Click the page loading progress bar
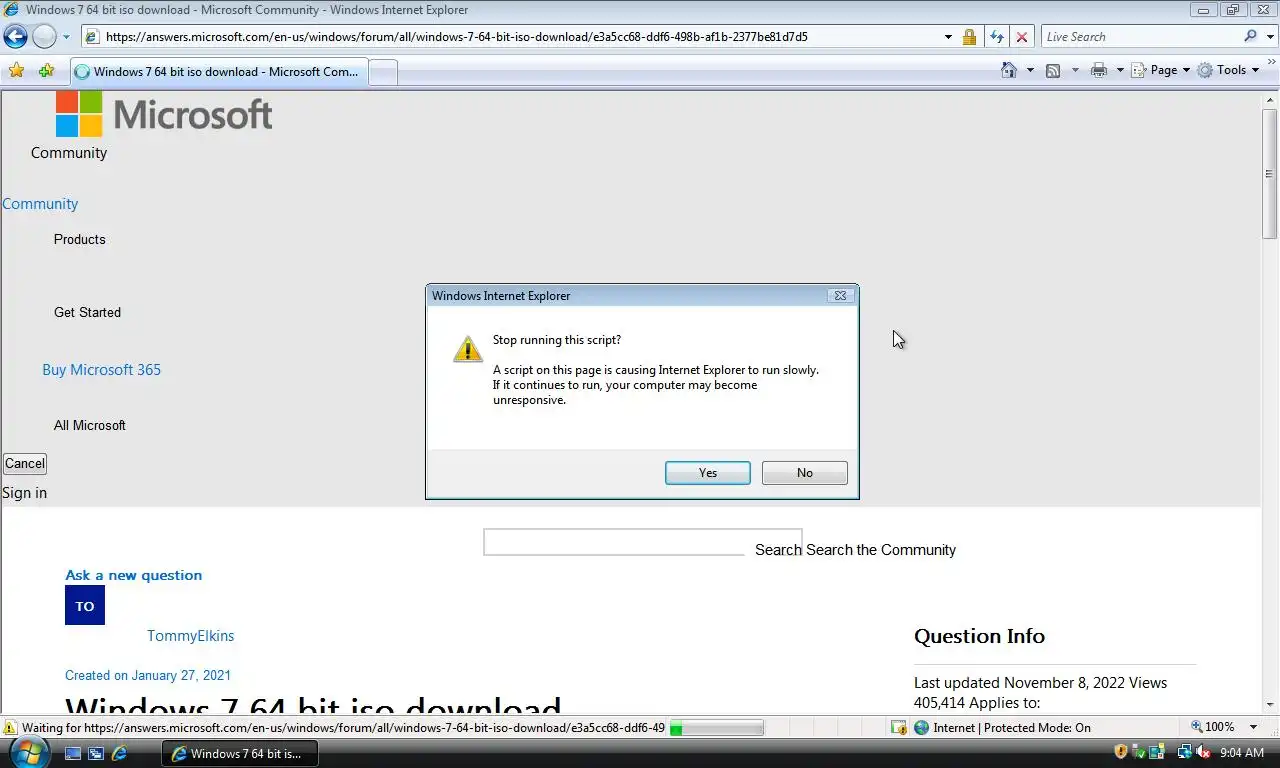The image size is (1280, 768). point(716,728)
